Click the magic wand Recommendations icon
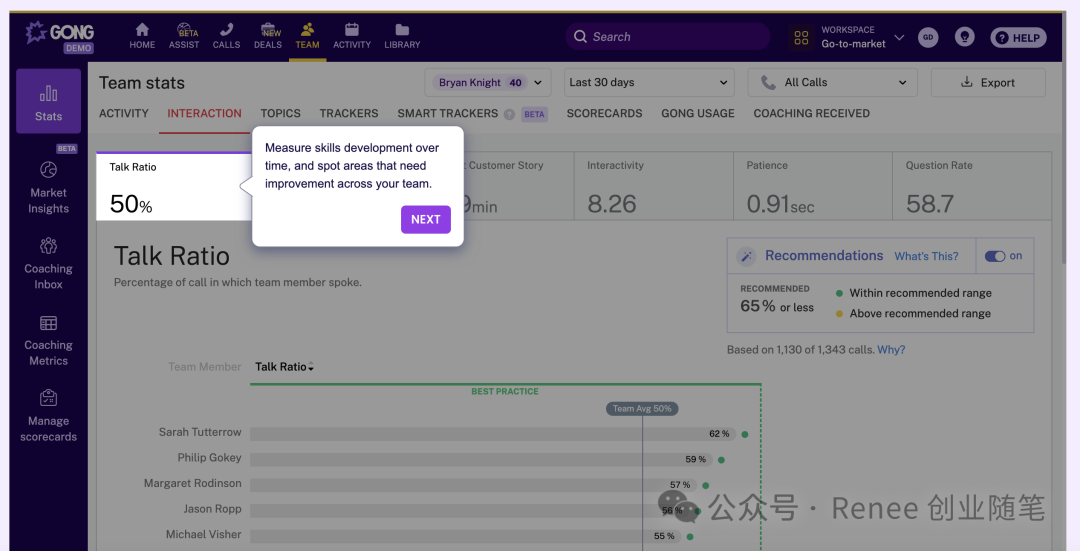Viewport: 1080px width, 551px height. [x=746, y=257]
